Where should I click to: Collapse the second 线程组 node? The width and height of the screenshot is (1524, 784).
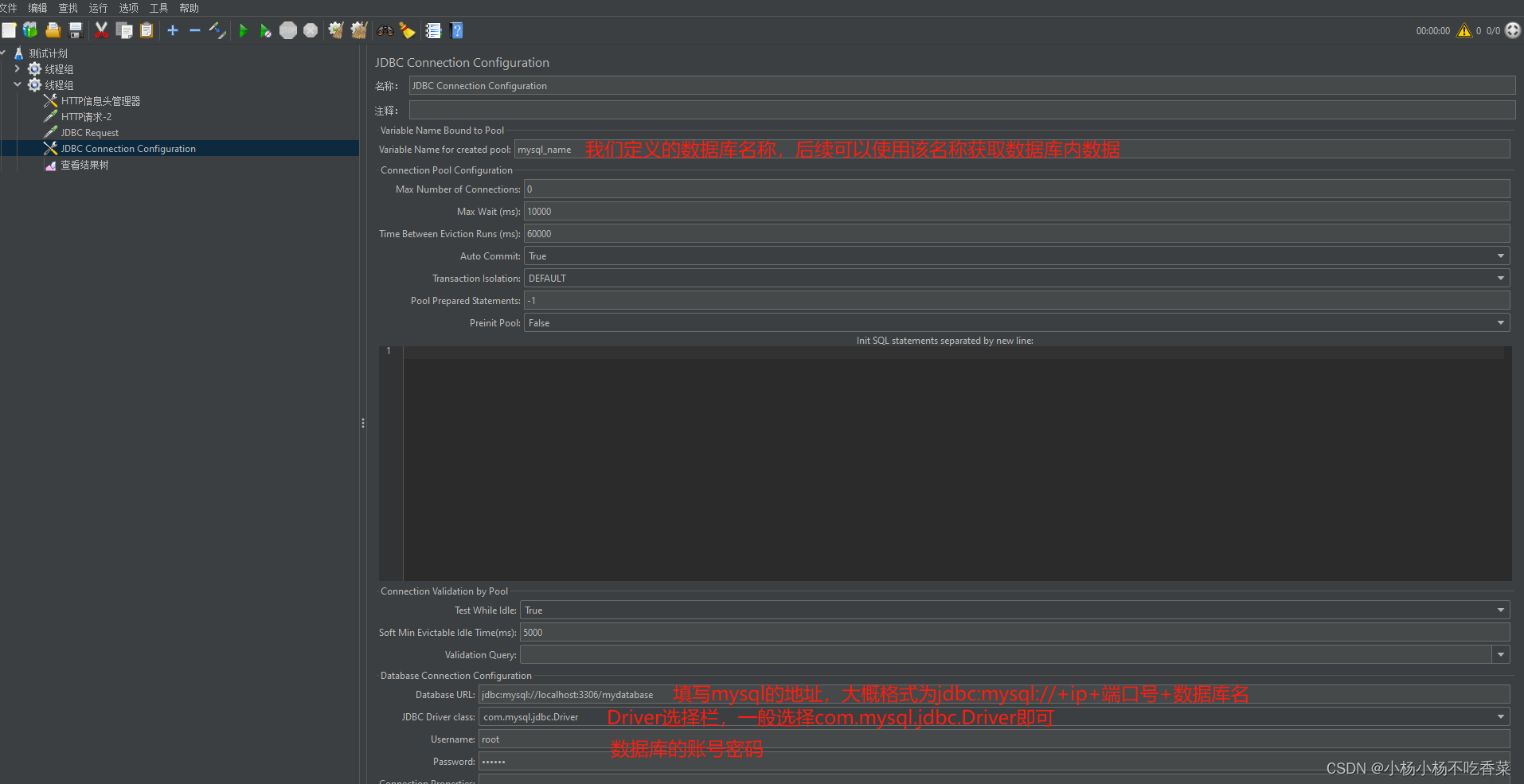click(x=18, y=84)
